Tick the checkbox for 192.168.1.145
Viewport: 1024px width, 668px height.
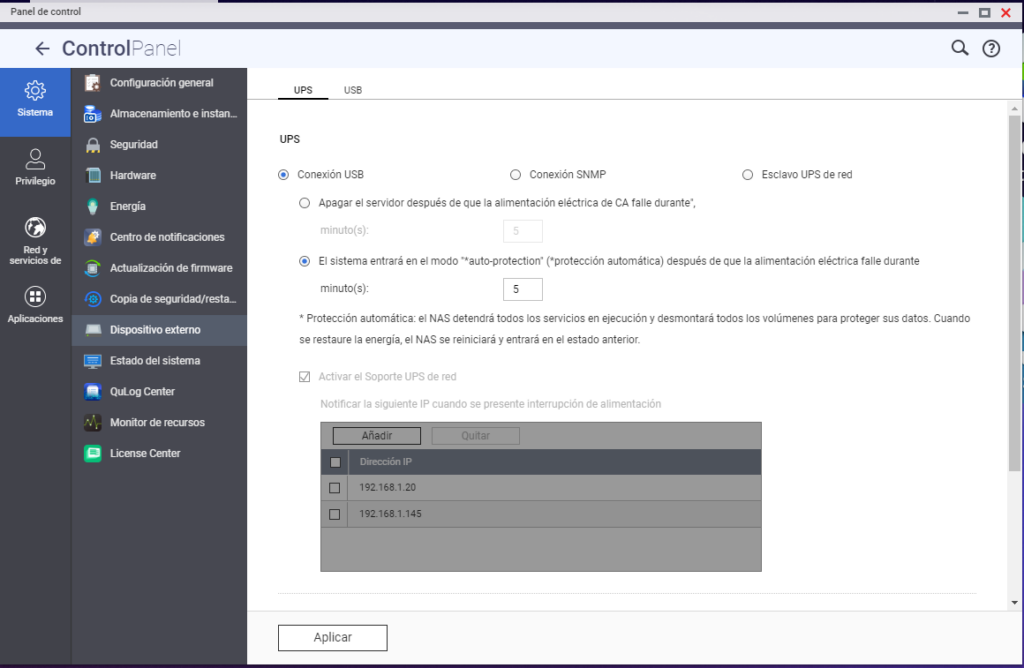(x=335, y=514)
